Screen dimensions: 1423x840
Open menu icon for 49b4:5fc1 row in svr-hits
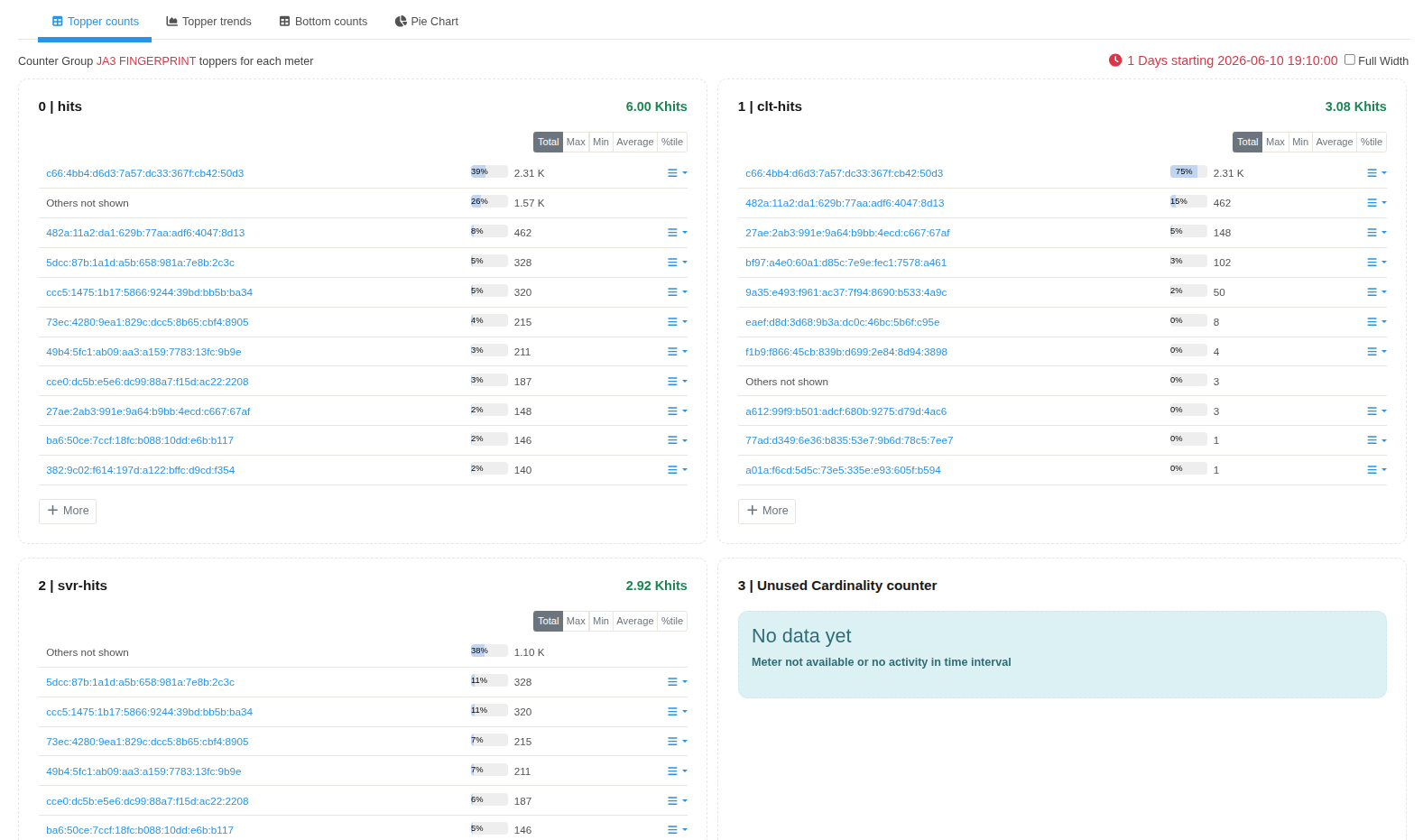click(x=677, y=771)
